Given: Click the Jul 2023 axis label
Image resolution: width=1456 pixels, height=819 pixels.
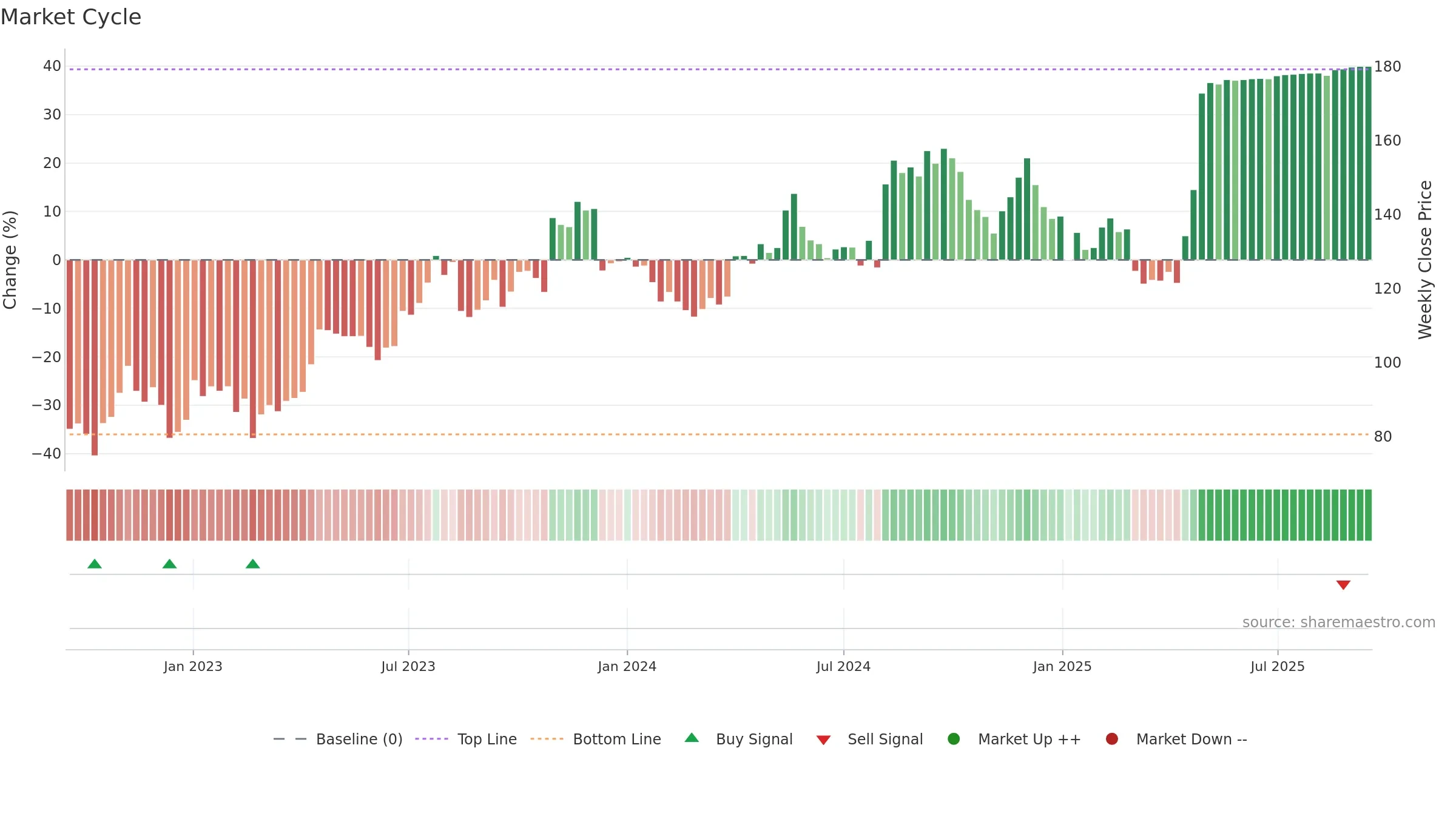Looking at the screenshot, I should [408, 666].
